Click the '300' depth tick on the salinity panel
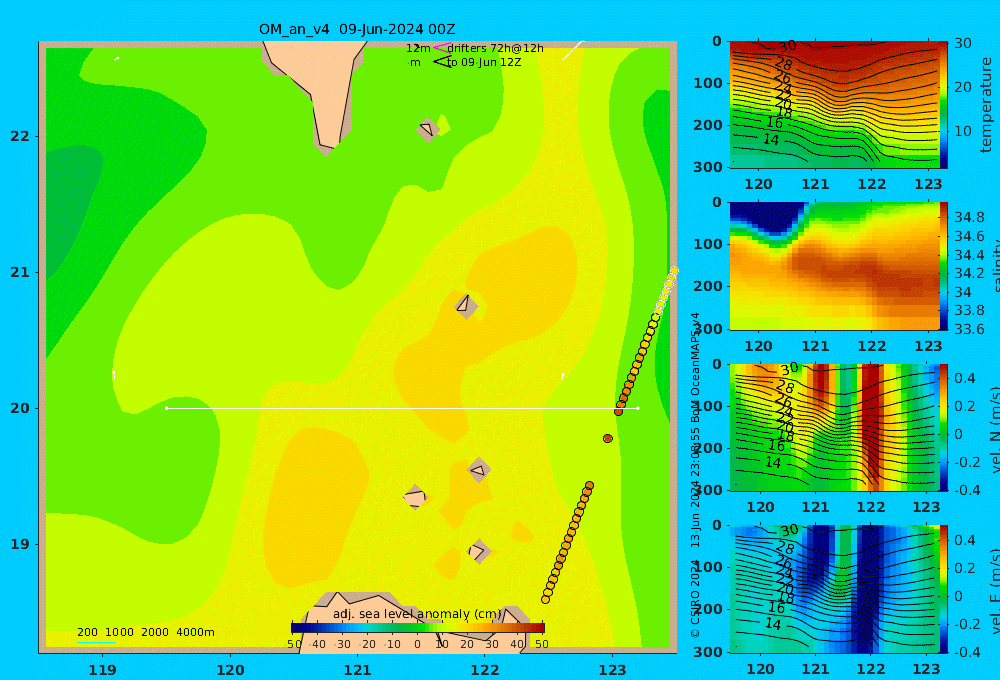Image resolution: width=1000 pixels, height=680 pixels. click(x=708, y=329)
